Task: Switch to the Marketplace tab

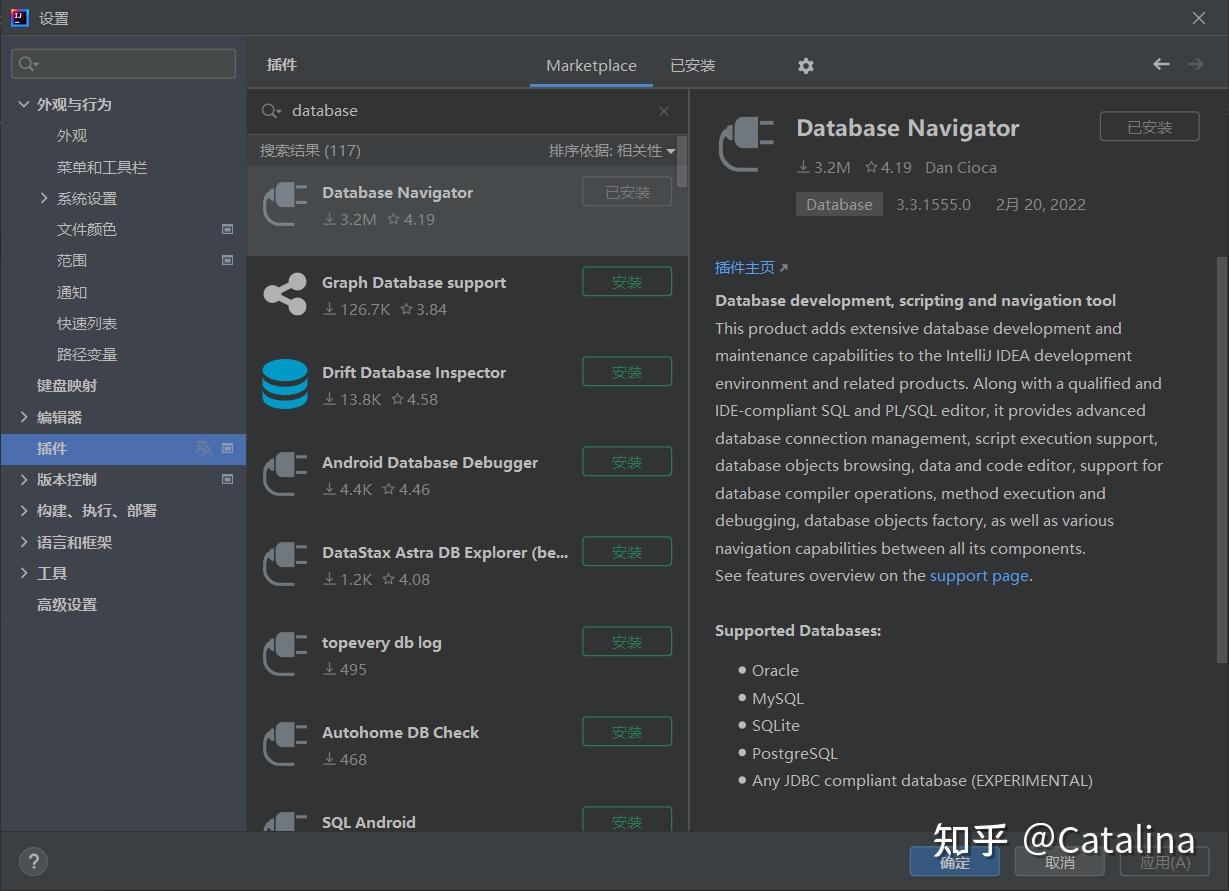Action: tap(591, 65)
